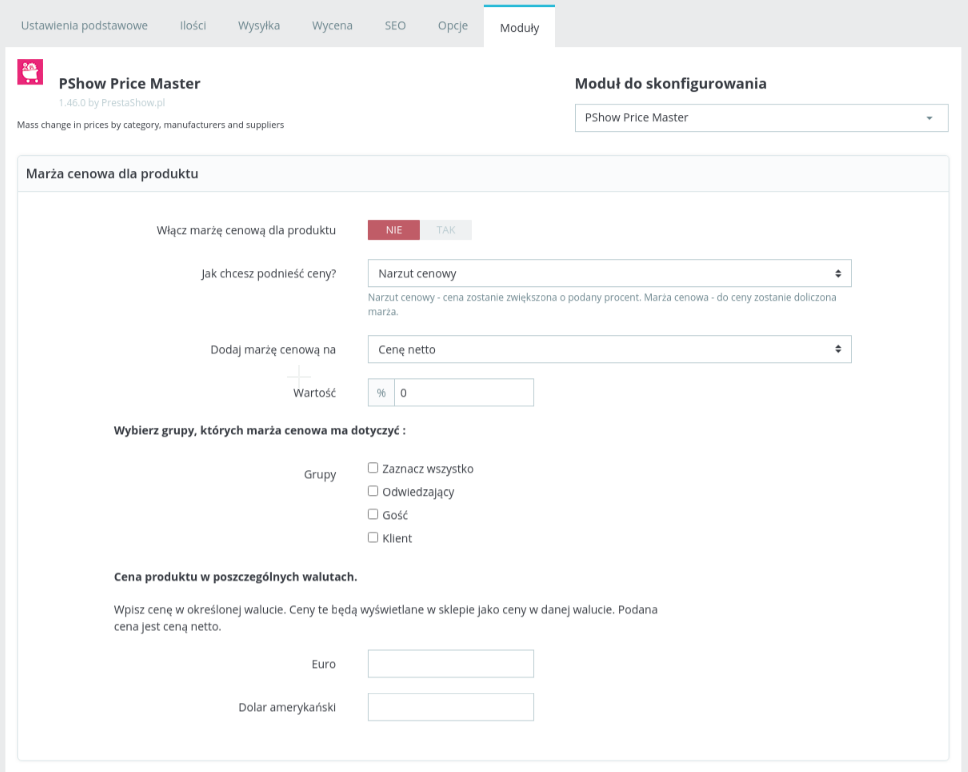
Task: Tick the Odwiedzający group checkbox
Action: (373, 491)
